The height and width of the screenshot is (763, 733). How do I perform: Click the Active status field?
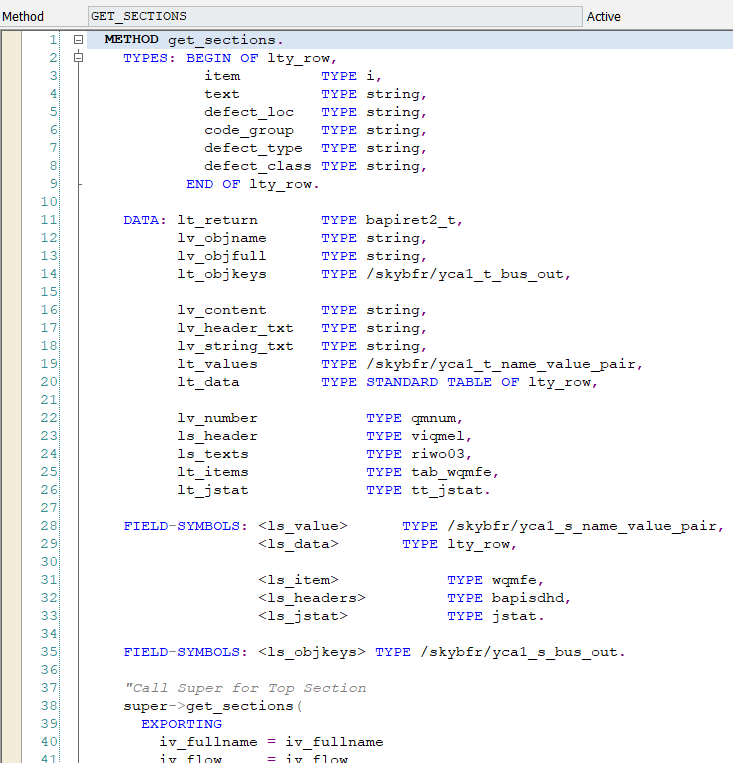[604, 16]
